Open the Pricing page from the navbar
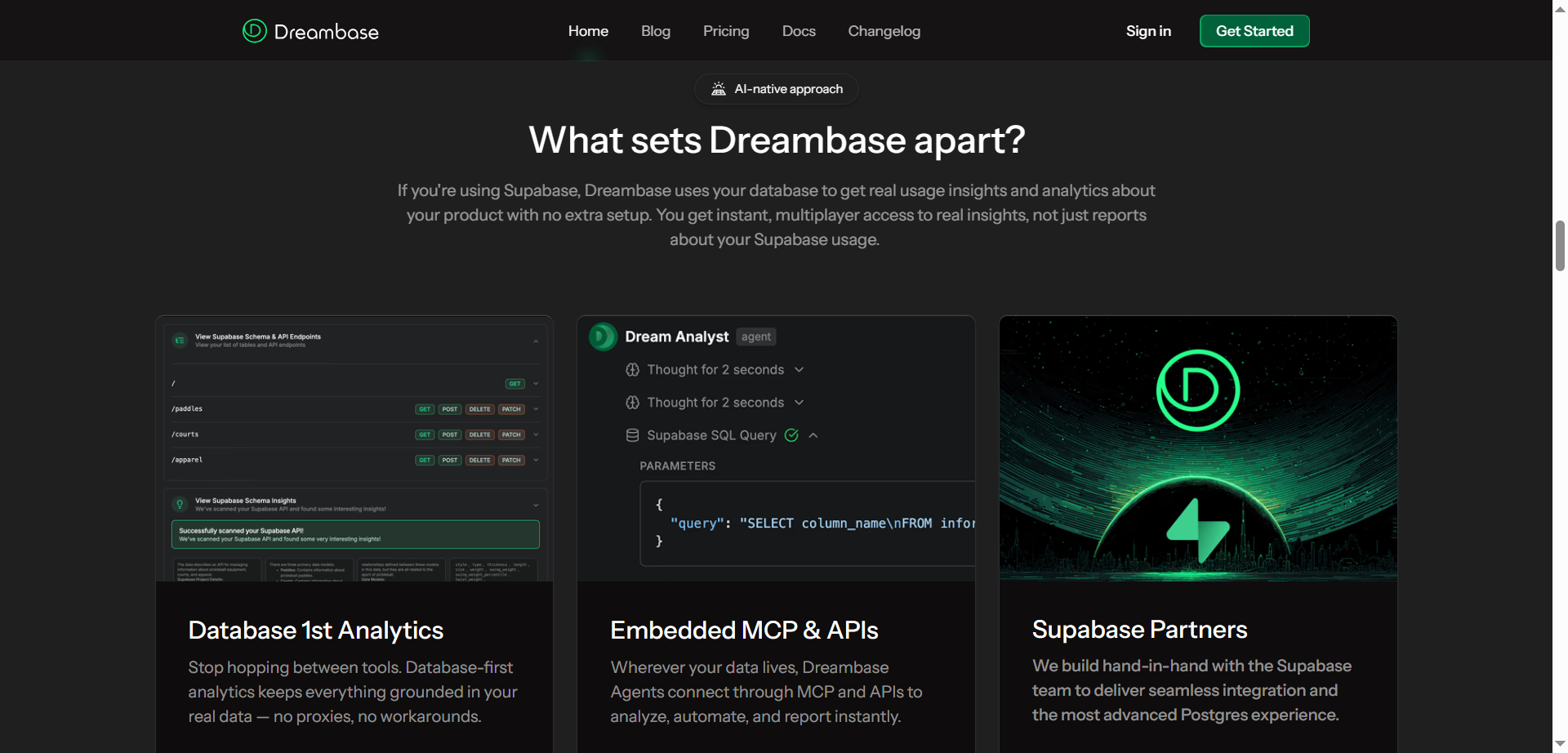The height and width of the screenshot is (753, 1568). pyautogui.click(x=725, y=30)
